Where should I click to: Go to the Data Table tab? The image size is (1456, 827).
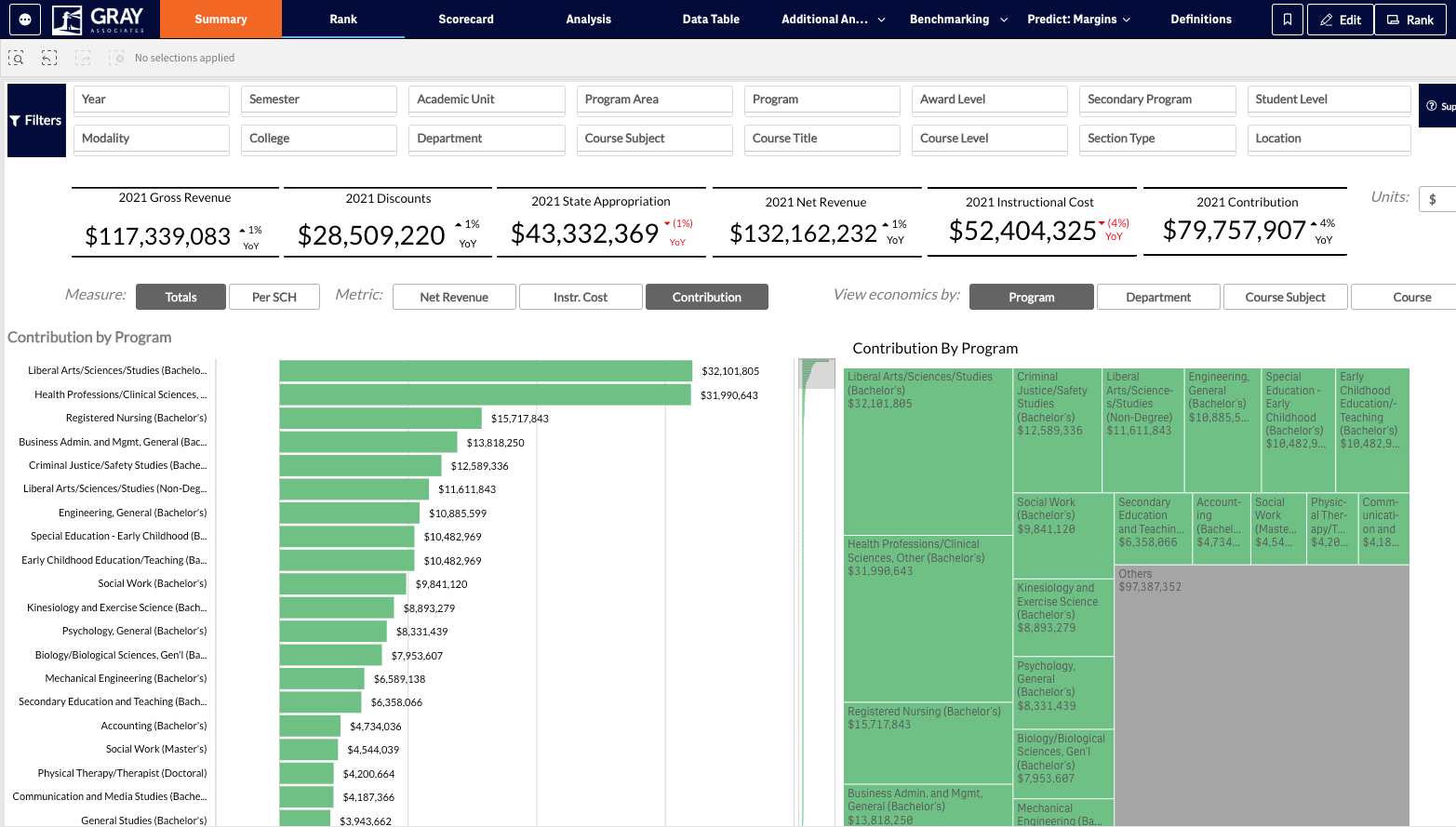(711, 19)
